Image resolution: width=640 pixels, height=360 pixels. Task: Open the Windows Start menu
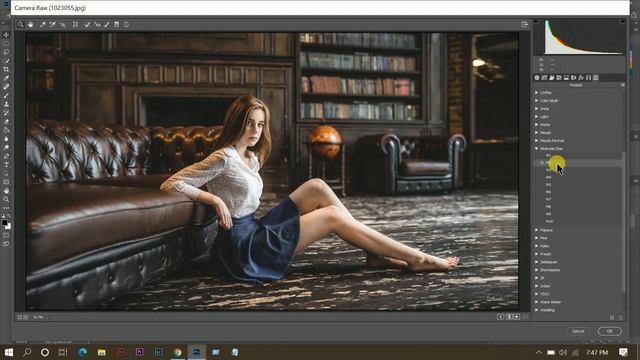tap(8, 352)
